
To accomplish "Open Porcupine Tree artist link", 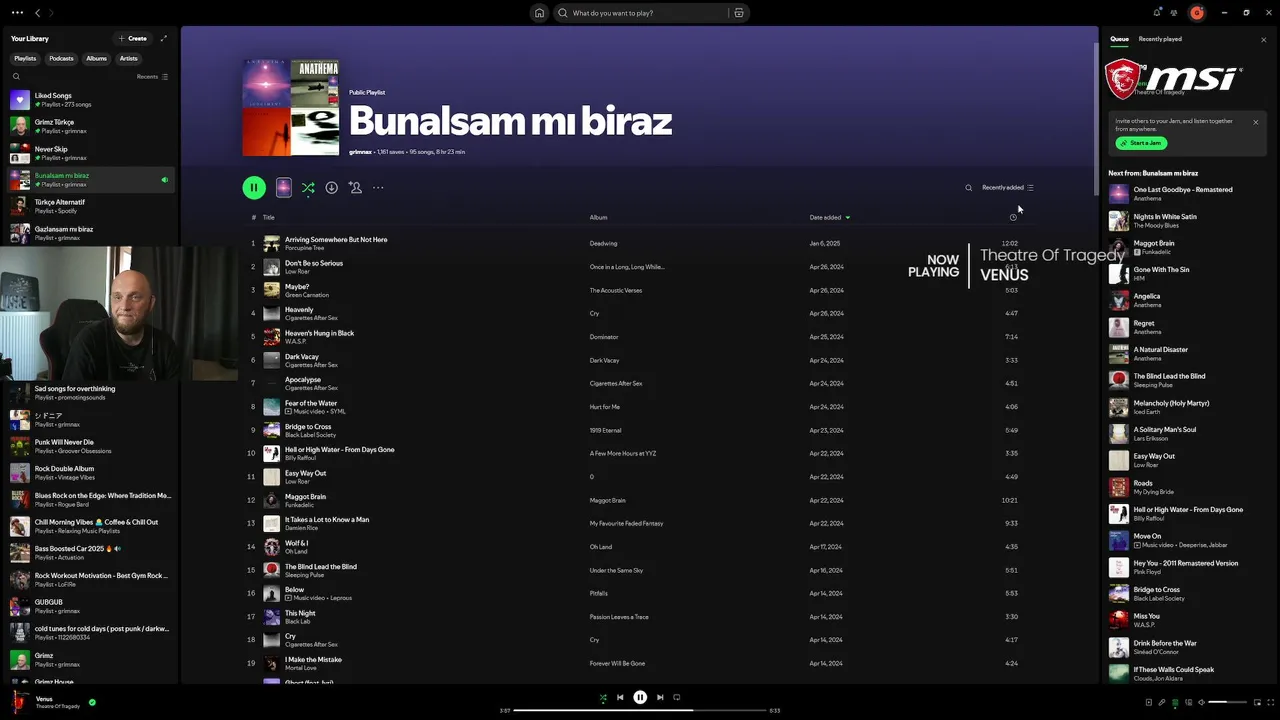I will pyautogui.click(x=304, y=248).
